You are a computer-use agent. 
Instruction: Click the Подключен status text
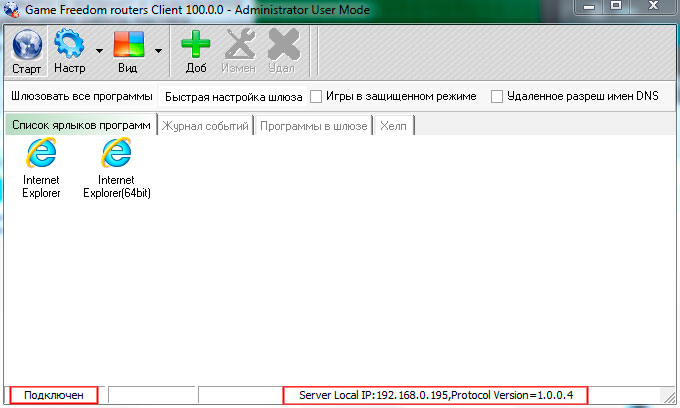(x=54, y=395)
